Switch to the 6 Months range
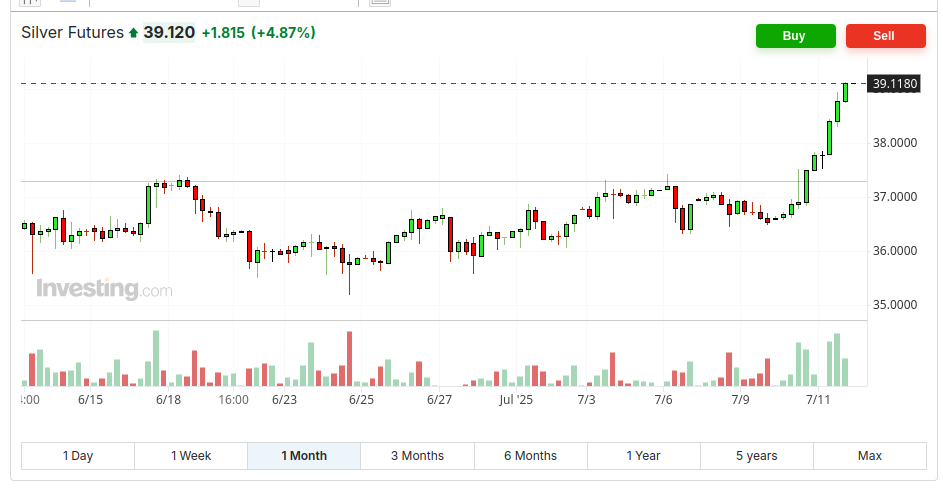 coord(530,456)
